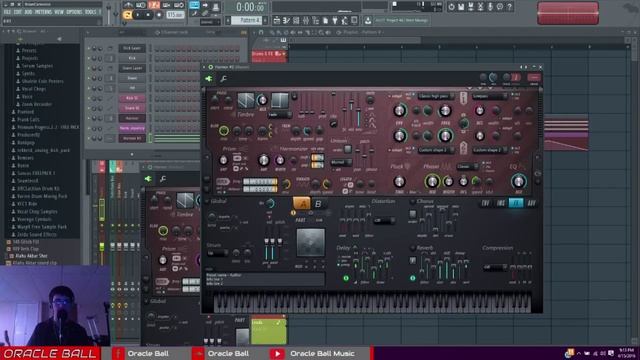Open the Distortion type dropdown in FX section
The width and height of the screenshot is (640, 360).
pyautogui.click(x=384, y=221)
